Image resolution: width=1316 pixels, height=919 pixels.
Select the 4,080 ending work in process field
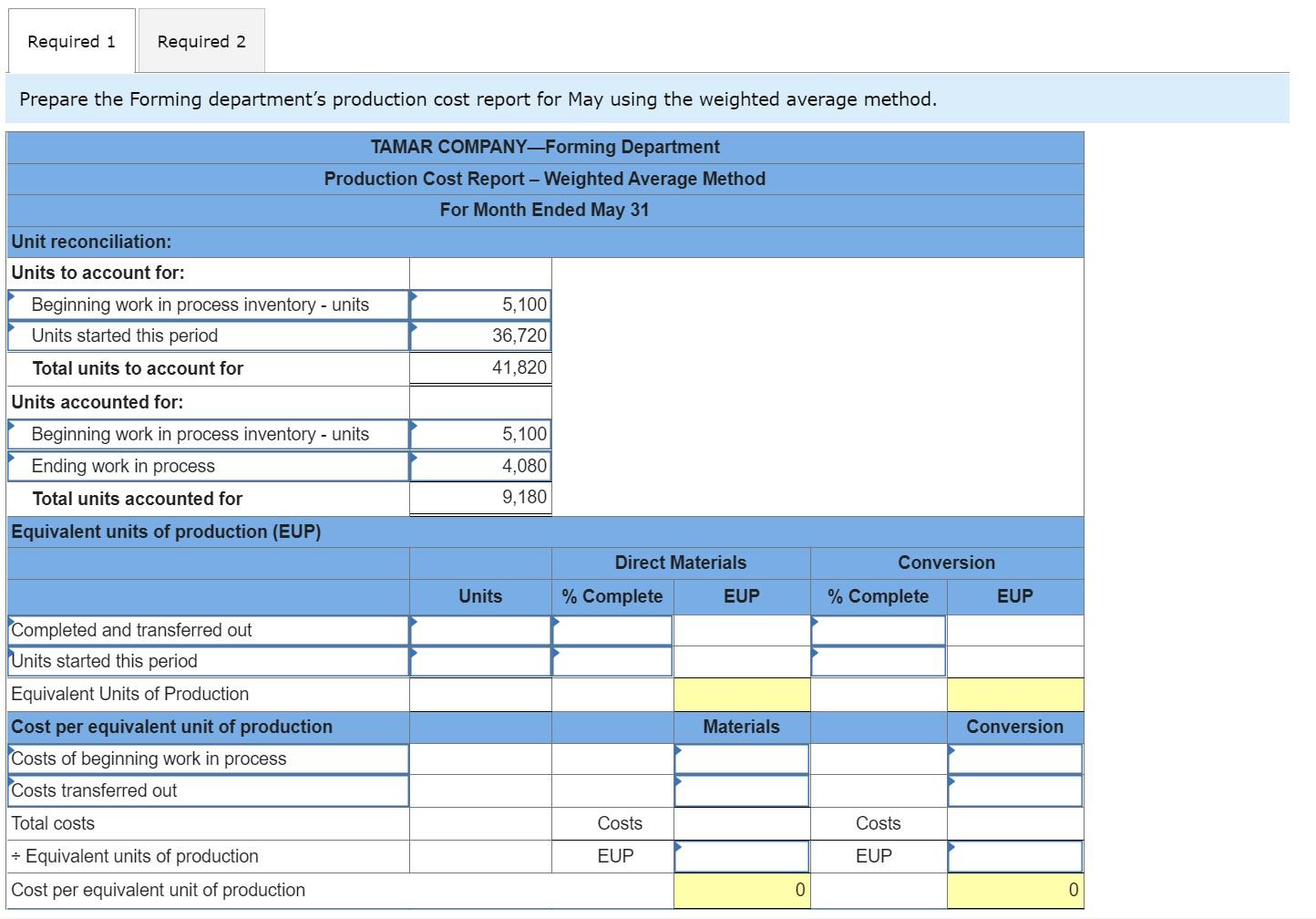[x=480, y=466]
